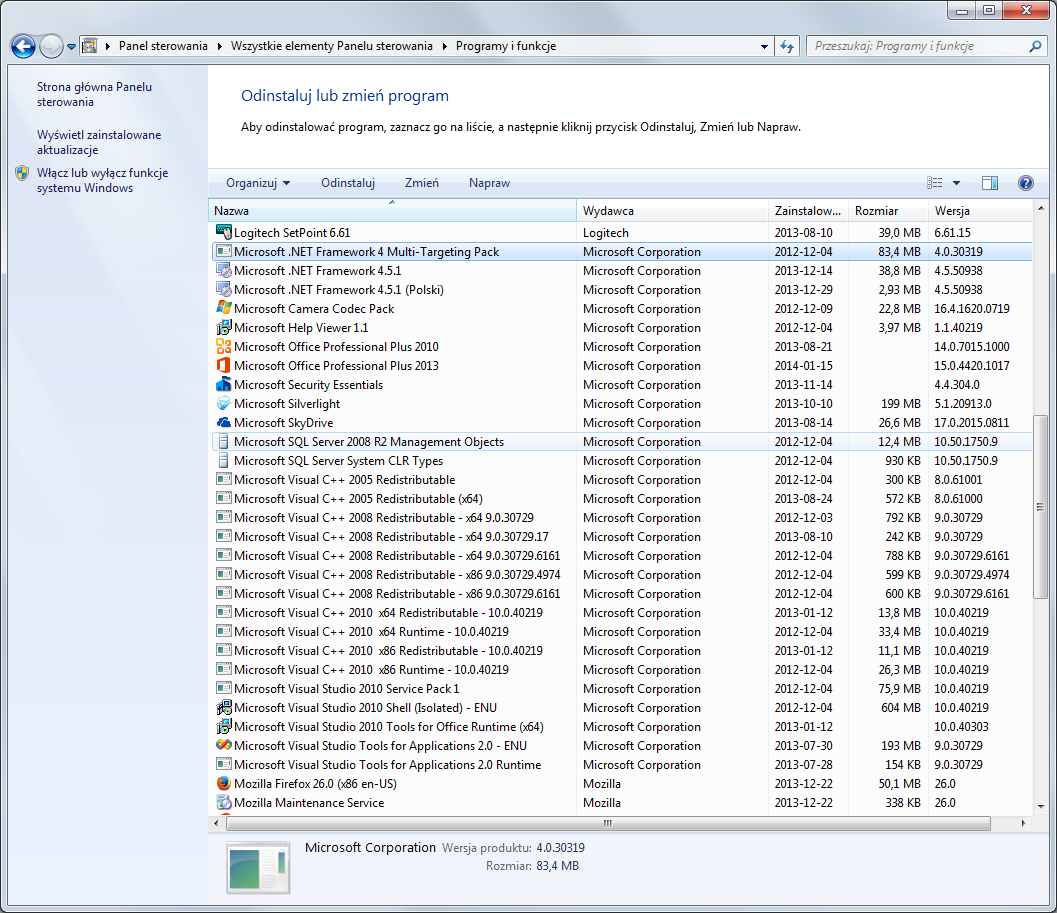The width and height of the screenshot is (1057, 913).
Task: Click the Control Panel icon in address bar
Action: pos(90,46)
